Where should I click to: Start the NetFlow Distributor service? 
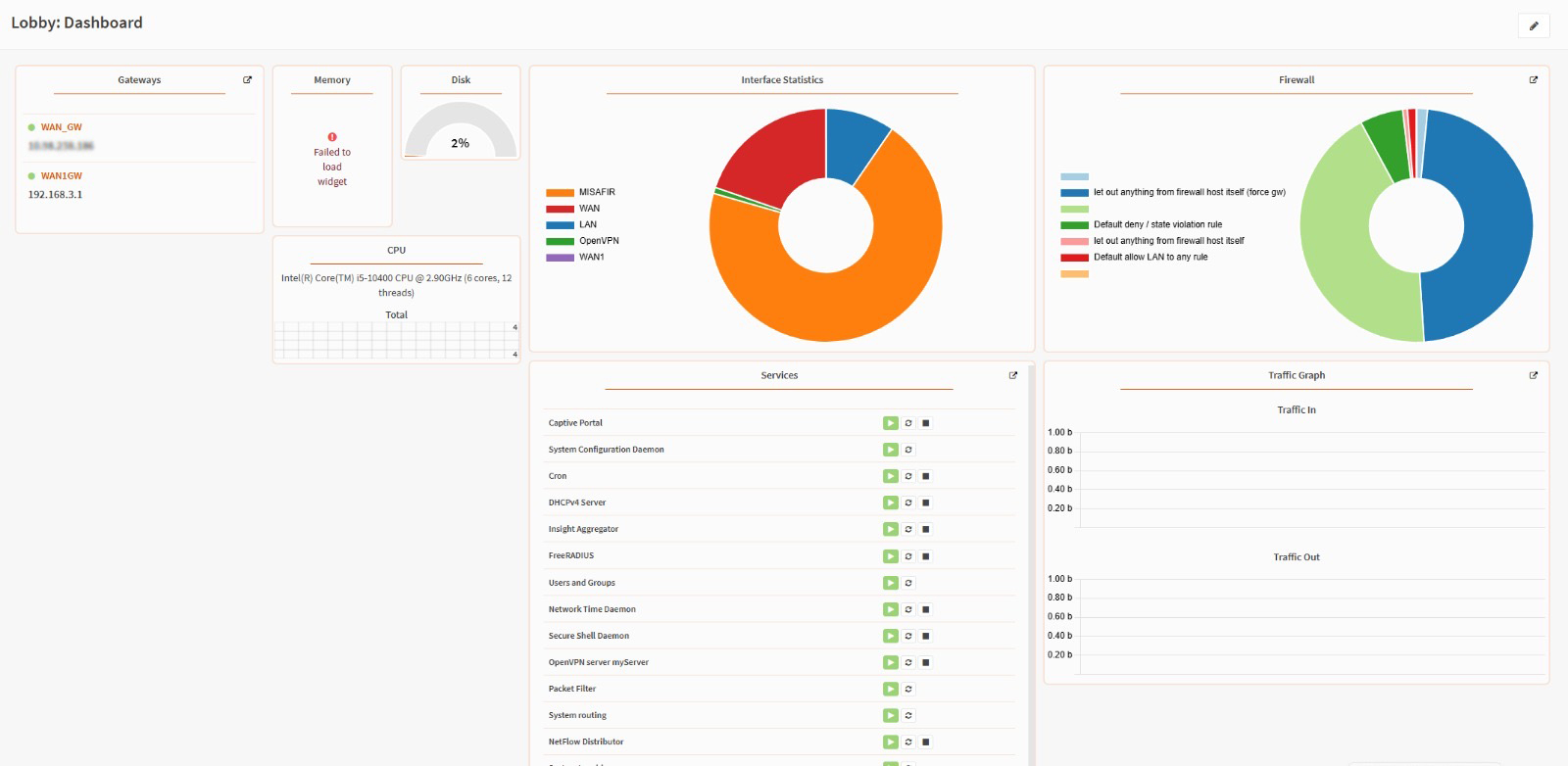coord(891,742)
